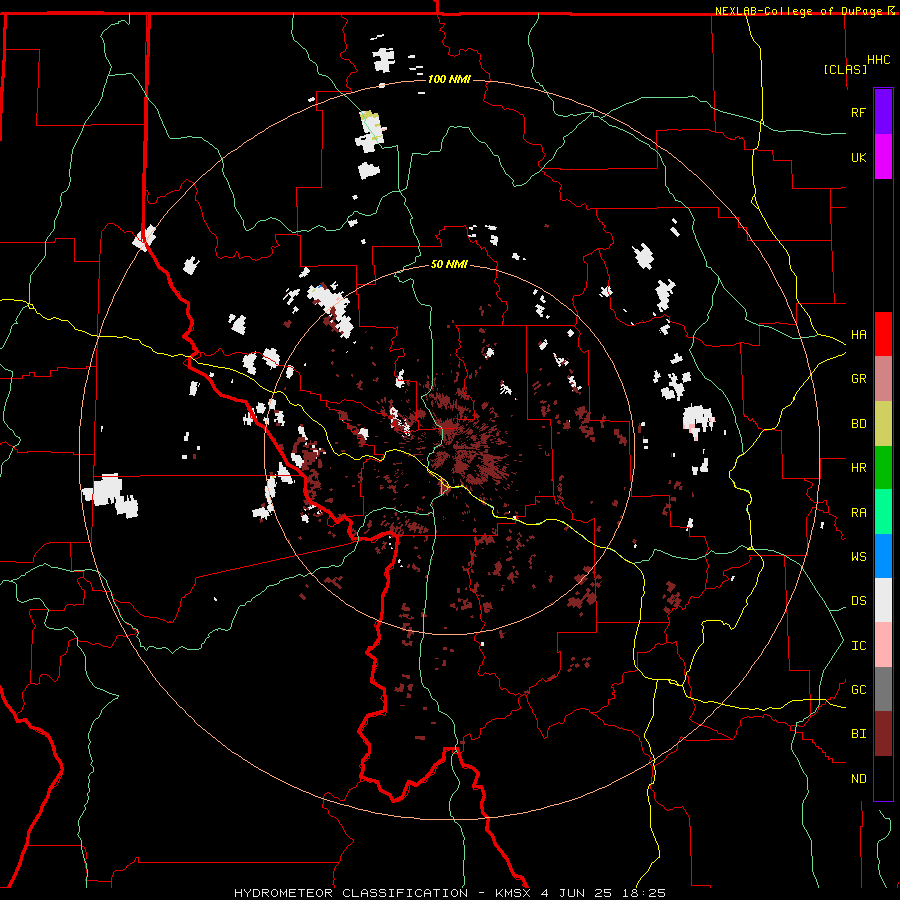
Task: Click the 'RF' legend label
Action: click(x=858, y=112)
